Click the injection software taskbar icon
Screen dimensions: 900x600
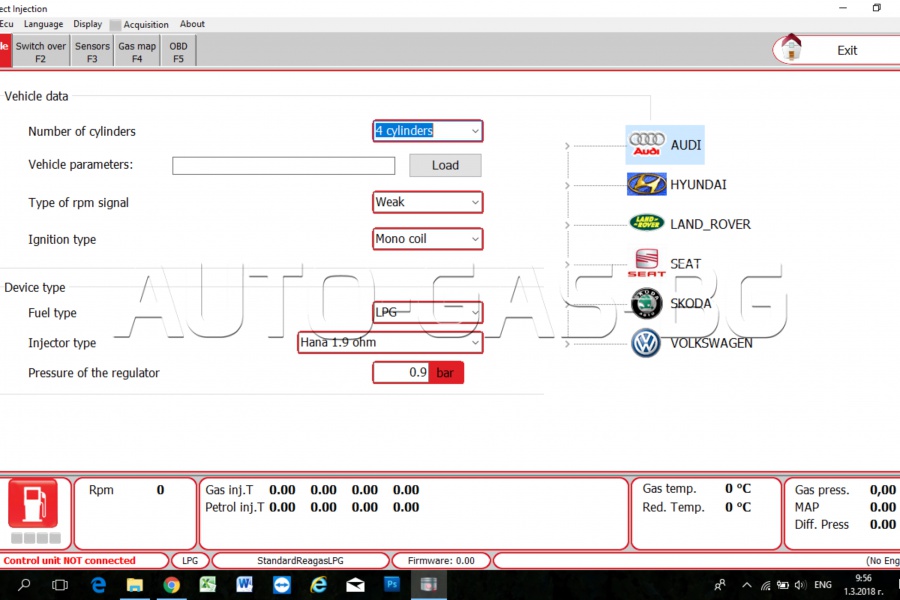429,584
